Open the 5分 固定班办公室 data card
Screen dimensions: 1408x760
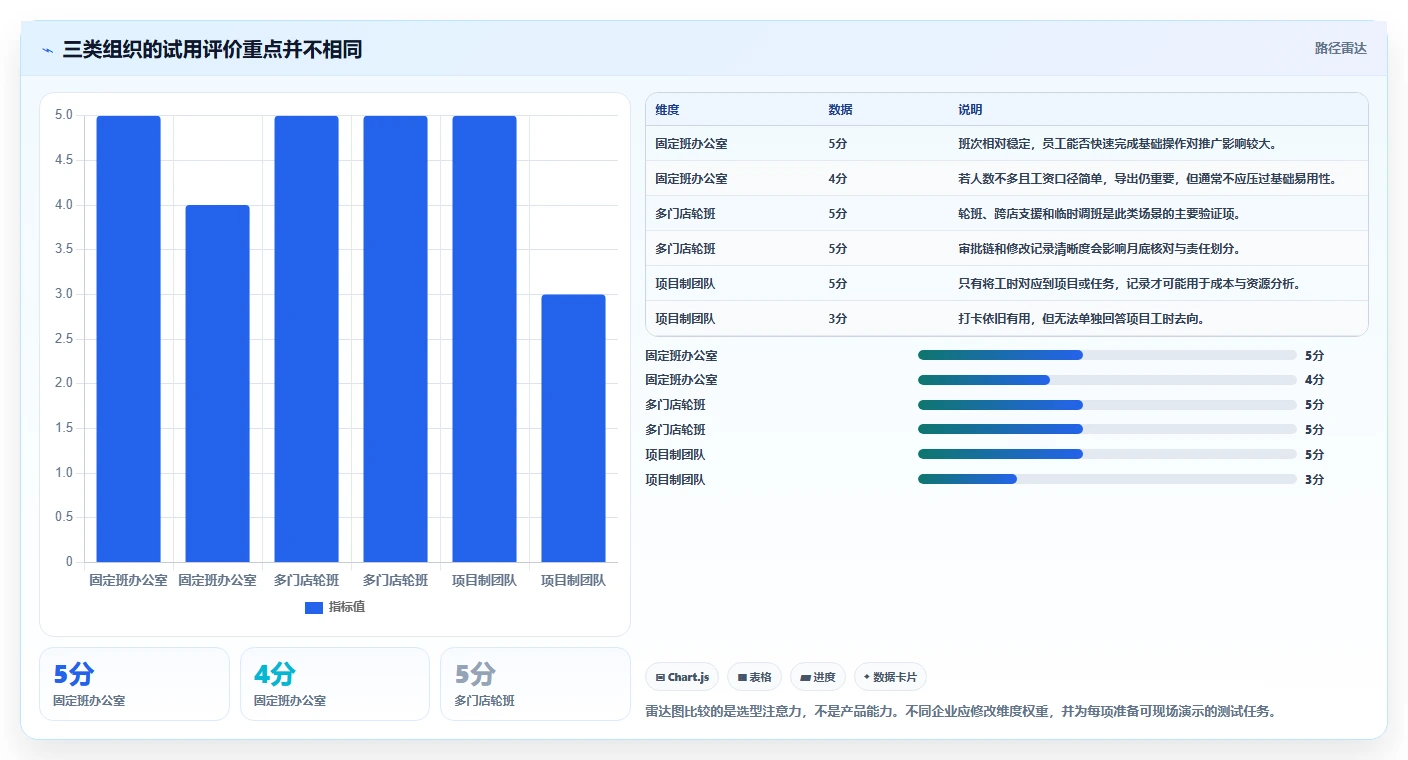pos(134,684)
